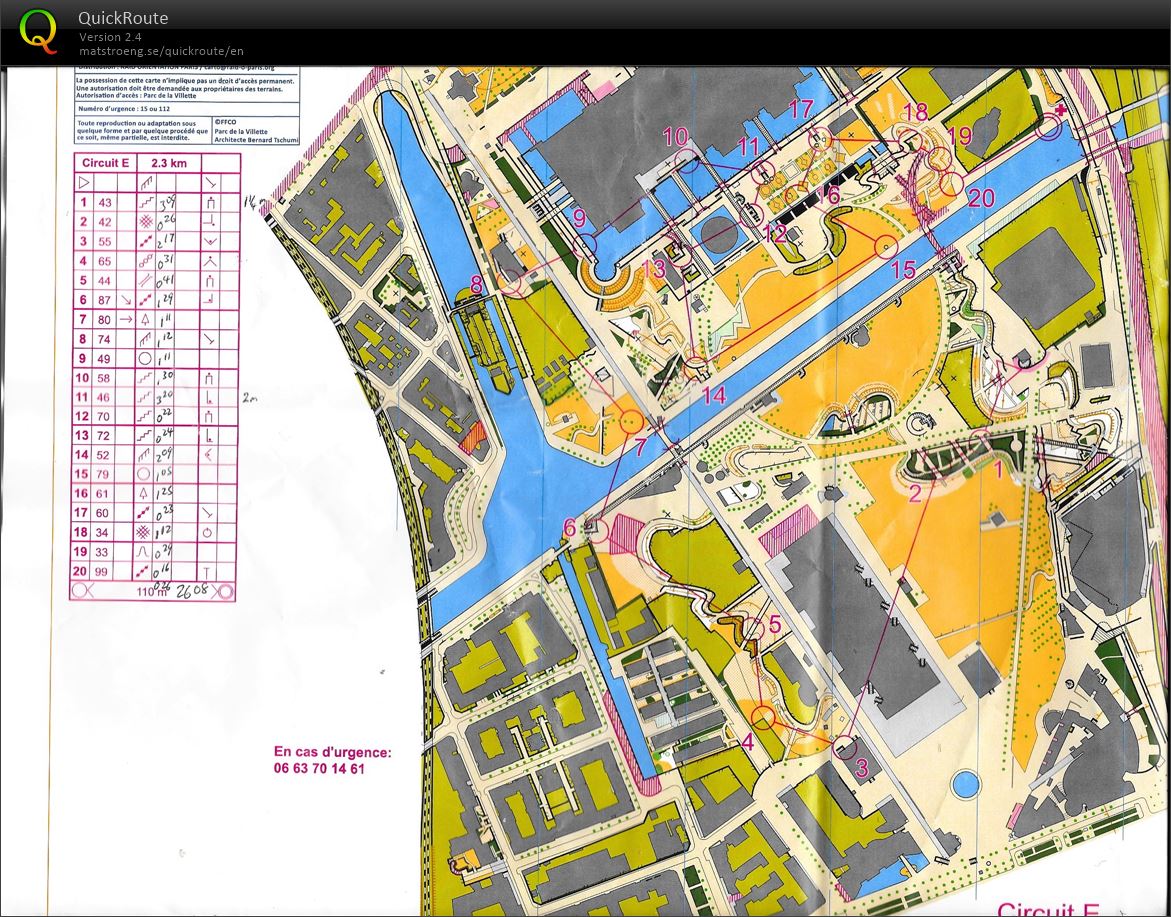Screen dimensions: 1171x917
Task: Select control code 46 in the table
Action: (x=105, y=397)
